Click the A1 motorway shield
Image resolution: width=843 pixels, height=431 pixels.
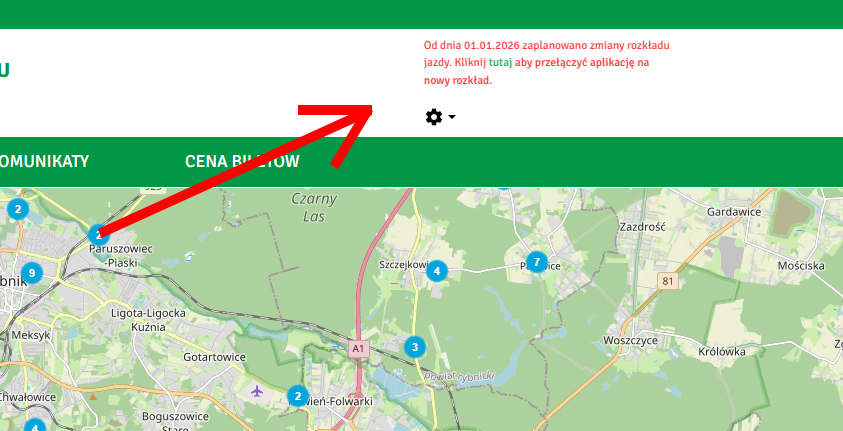(x=358, y=349)
